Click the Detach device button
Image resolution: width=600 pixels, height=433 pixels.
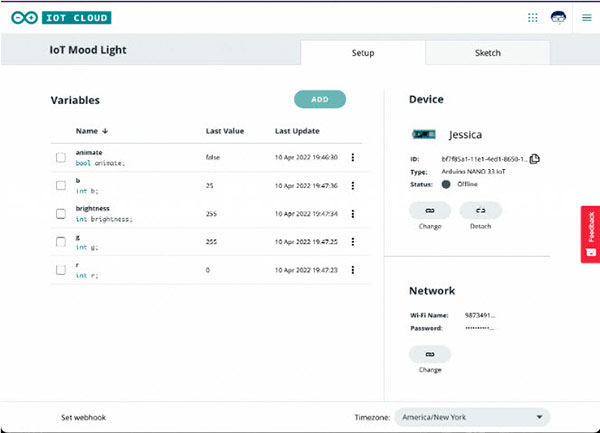pos(480,211)
